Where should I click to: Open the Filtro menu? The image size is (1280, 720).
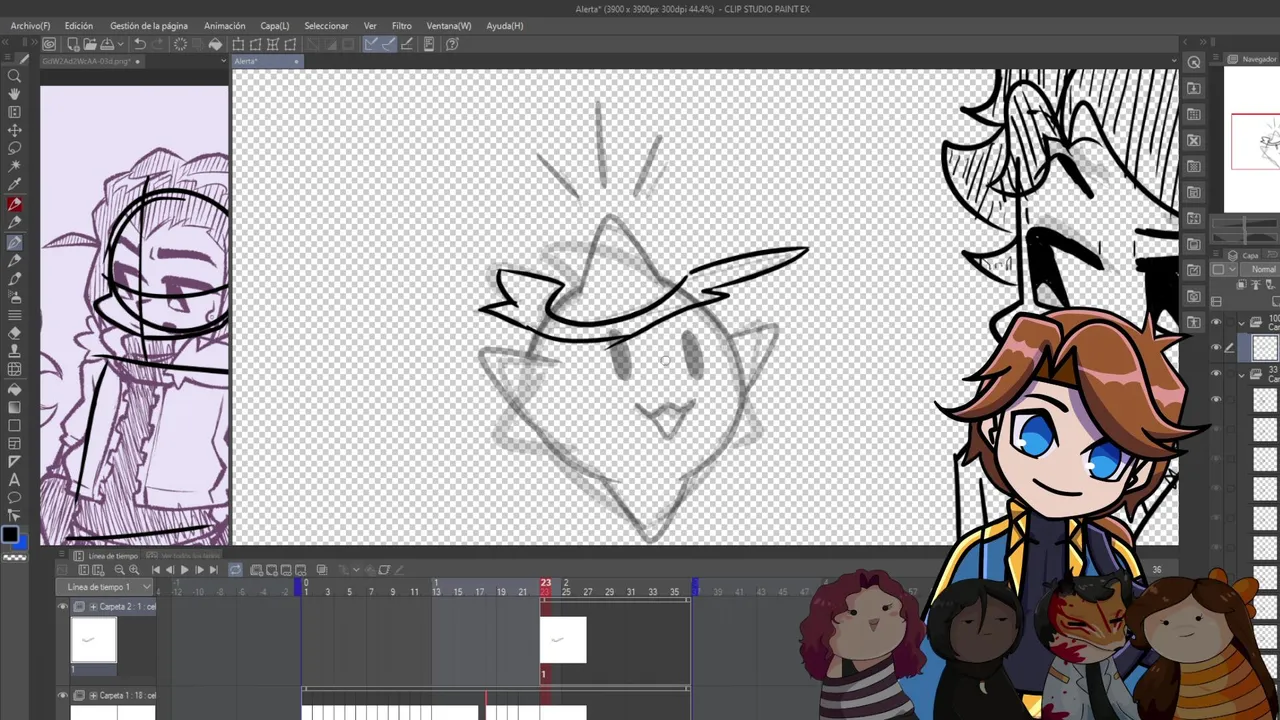click(401, 26)
